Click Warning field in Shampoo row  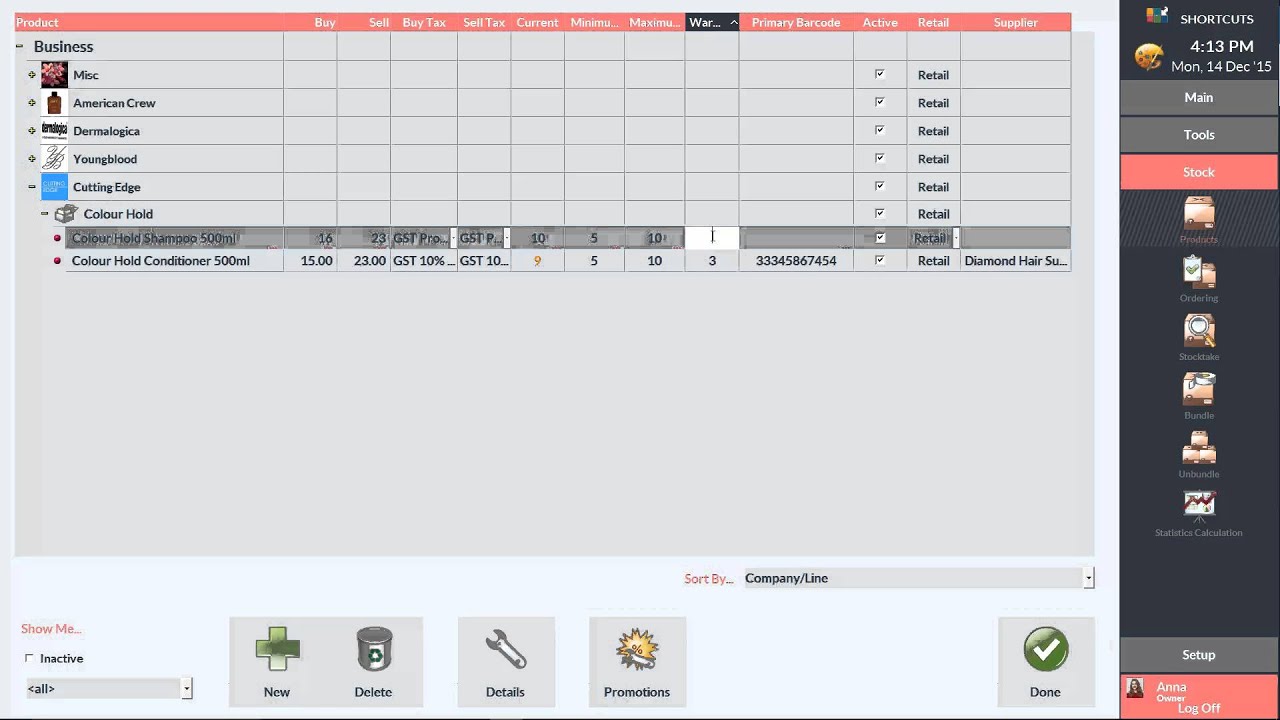(x=712, y=238)
